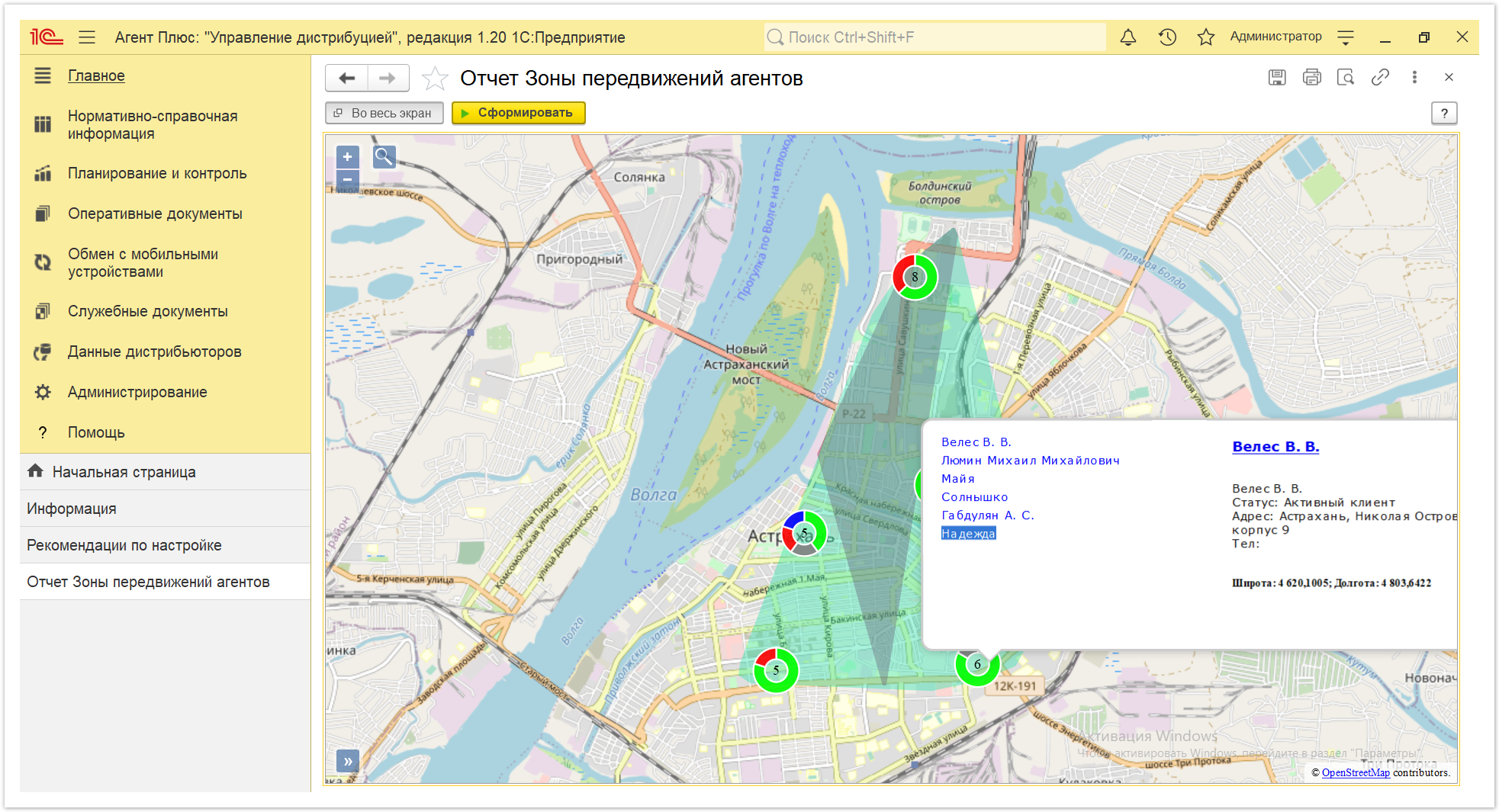The width and height of the screenshot is (1499, 812).
Task: Get link to report with chain icon
Action: pos(1380,77)
